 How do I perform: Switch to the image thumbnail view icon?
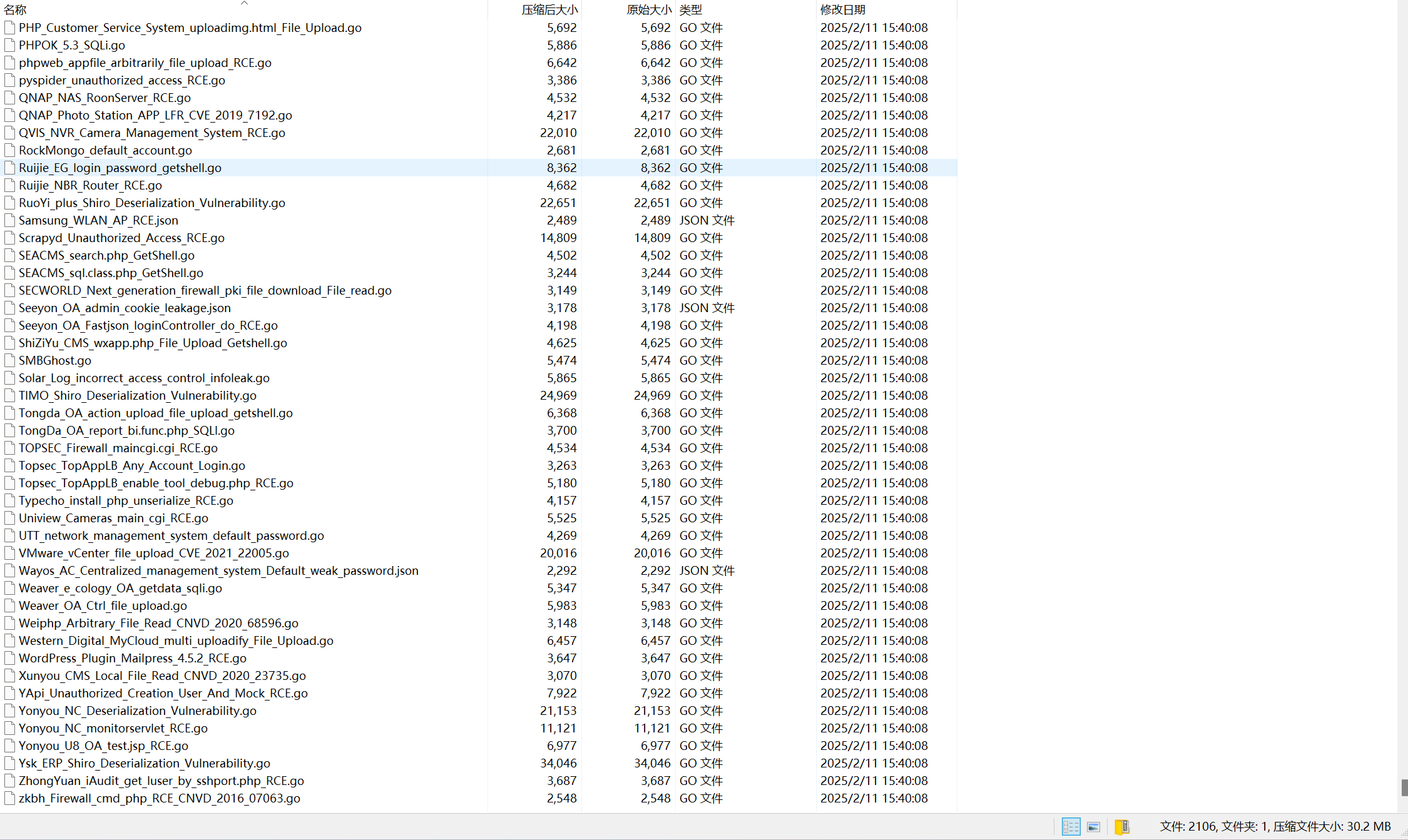[x=1093, y=826]
